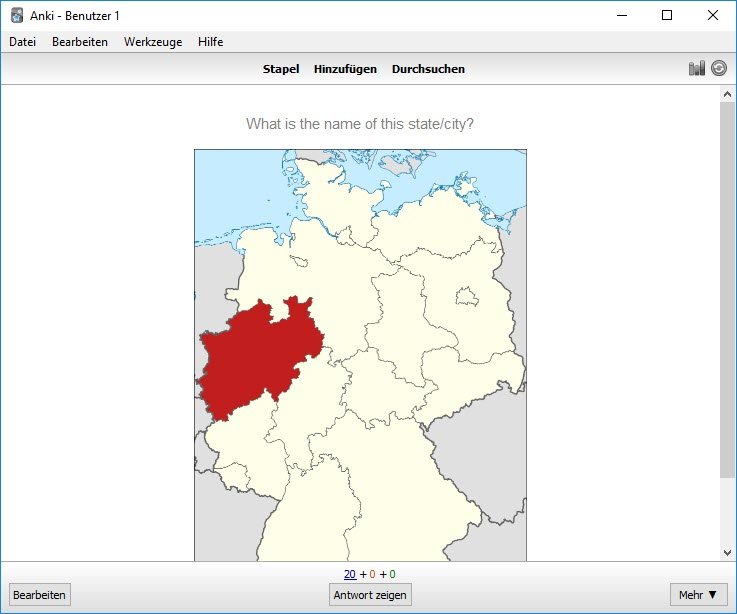The image size is (737, 614).
Task: Minimize the Anki window
Action: 622,16
